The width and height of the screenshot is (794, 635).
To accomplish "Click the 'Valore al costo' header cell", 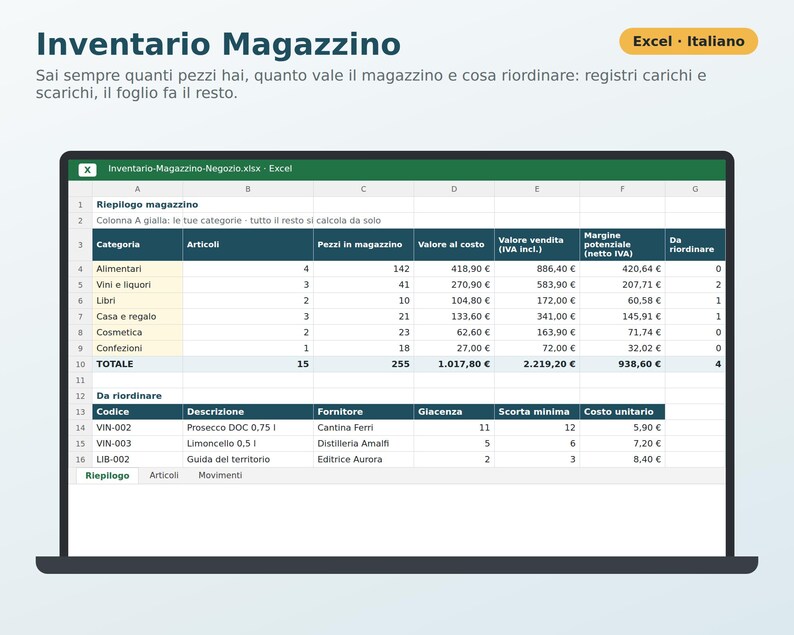I will click(x=454, y=245).
